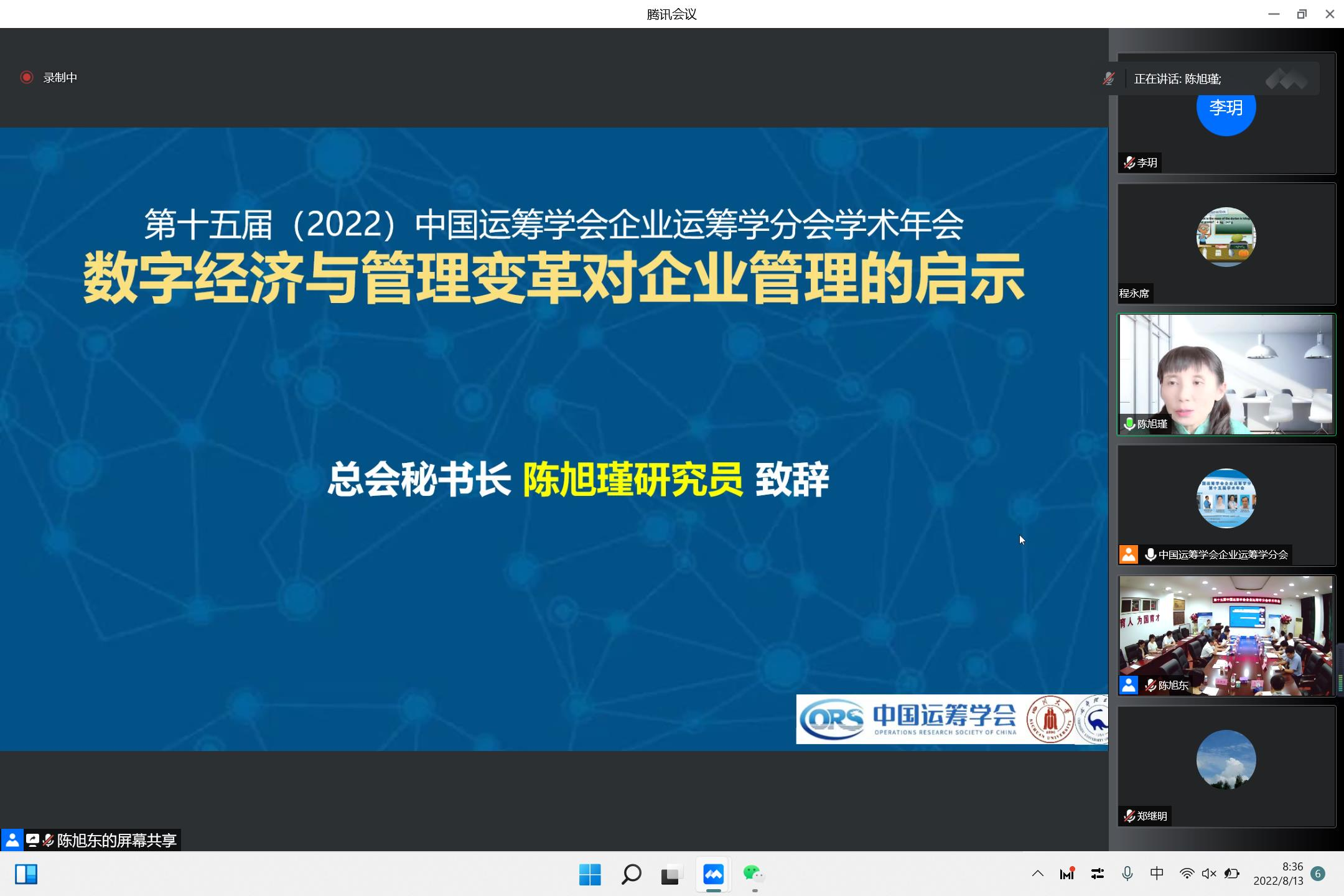1344x896 pixels.
Task: Click the 正在讲话: 陈旭瑾 speaker label
Action: click(1177, 79)
